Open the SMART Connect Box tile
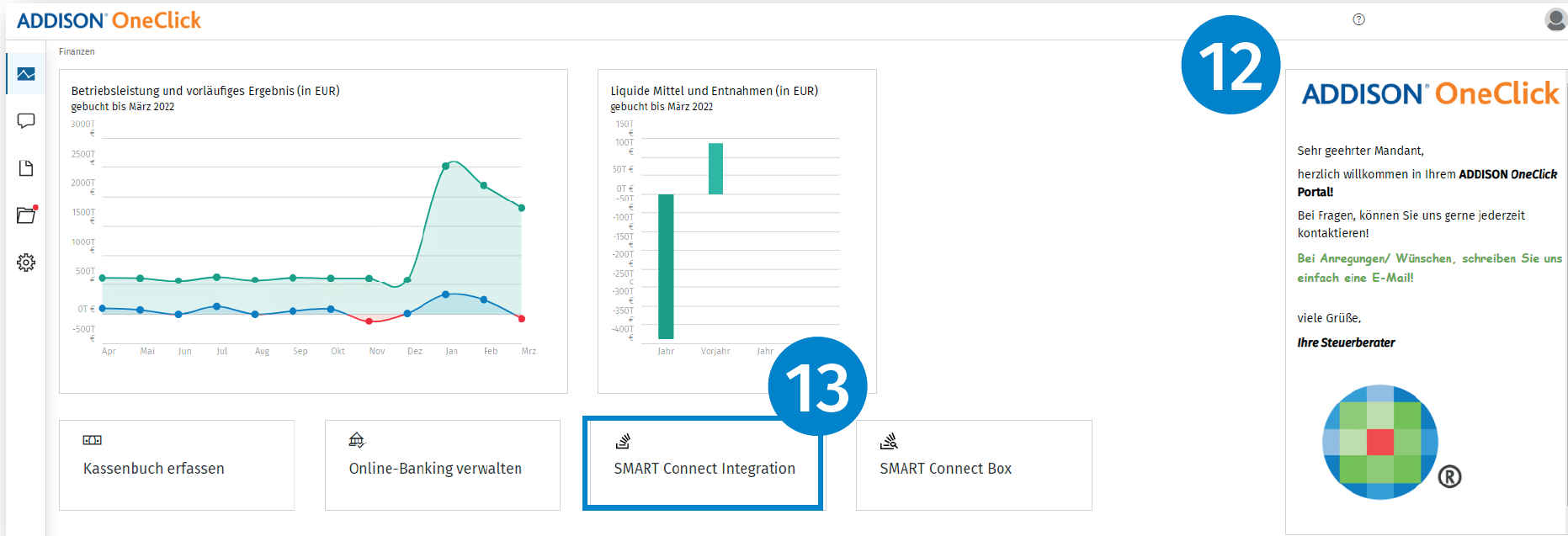 coord(974,465)
